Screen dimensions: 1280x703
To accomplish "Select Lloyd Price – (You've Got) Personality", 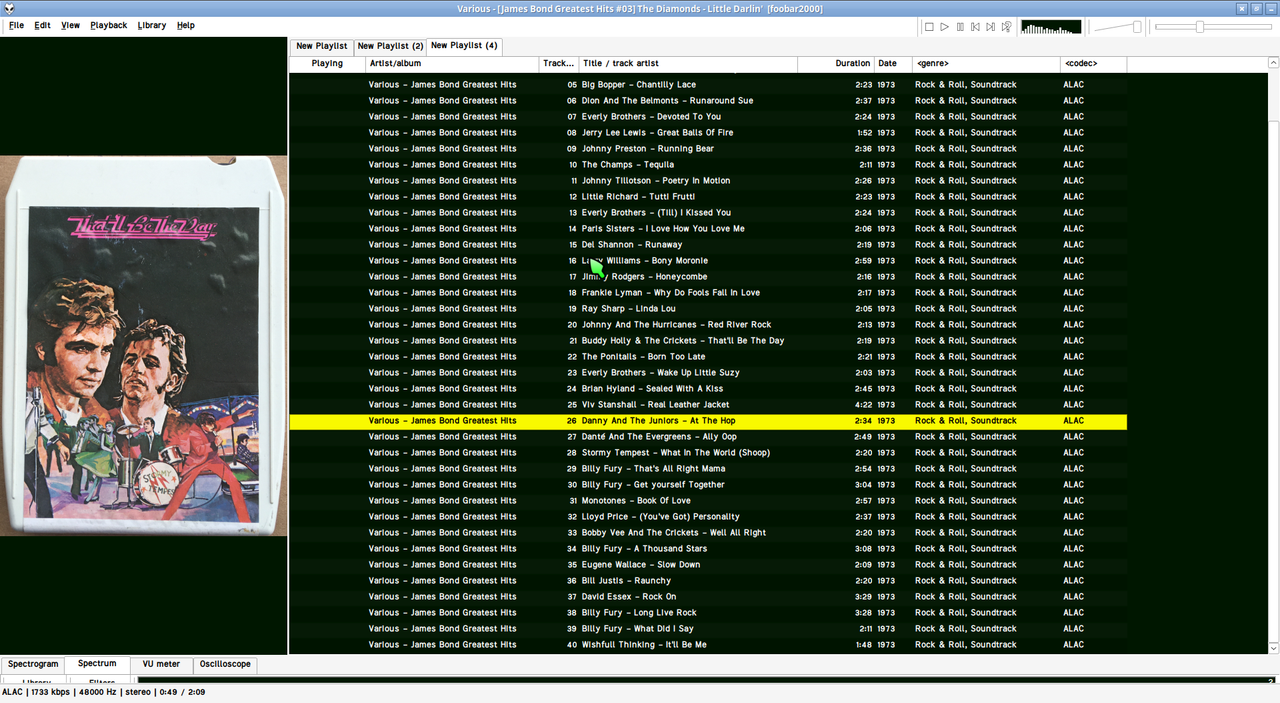I will point(708,517).
